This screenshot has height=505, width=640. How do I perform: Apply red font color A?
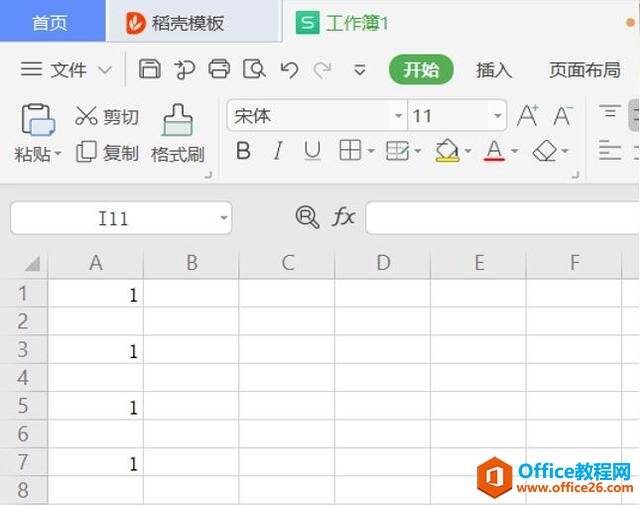pyautogui.click(x=494, y=150)
